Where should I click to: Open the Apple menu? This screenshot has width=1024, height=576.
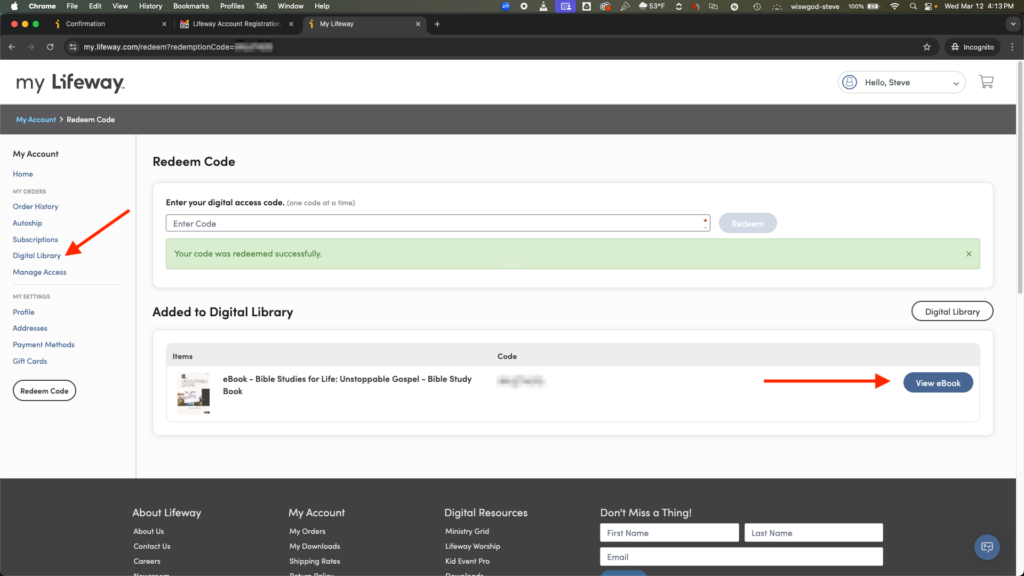coord(14,6)
